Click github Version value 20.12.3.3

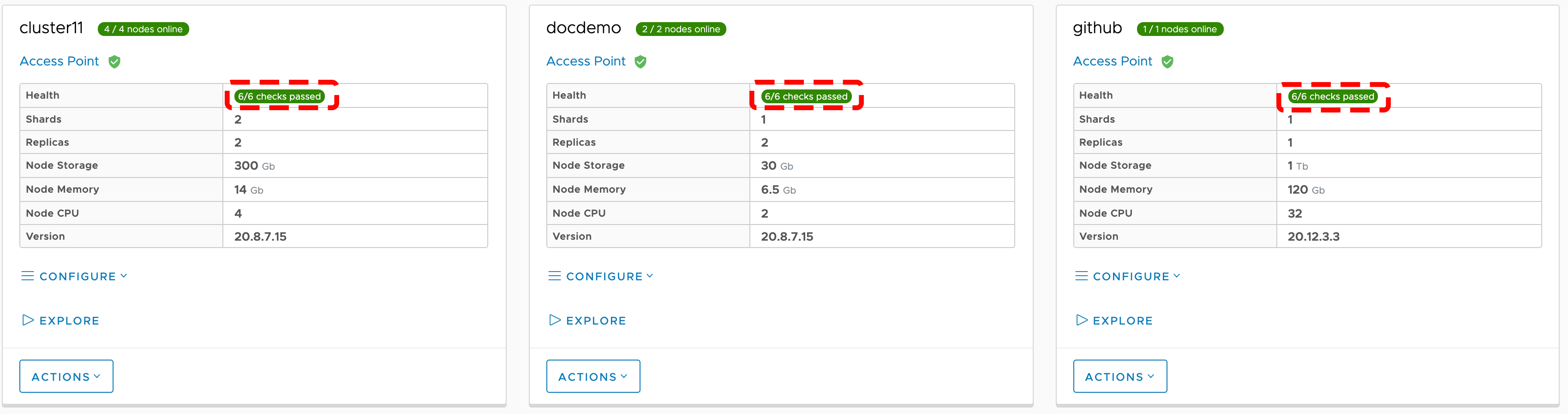click(x=1313, y=237)
